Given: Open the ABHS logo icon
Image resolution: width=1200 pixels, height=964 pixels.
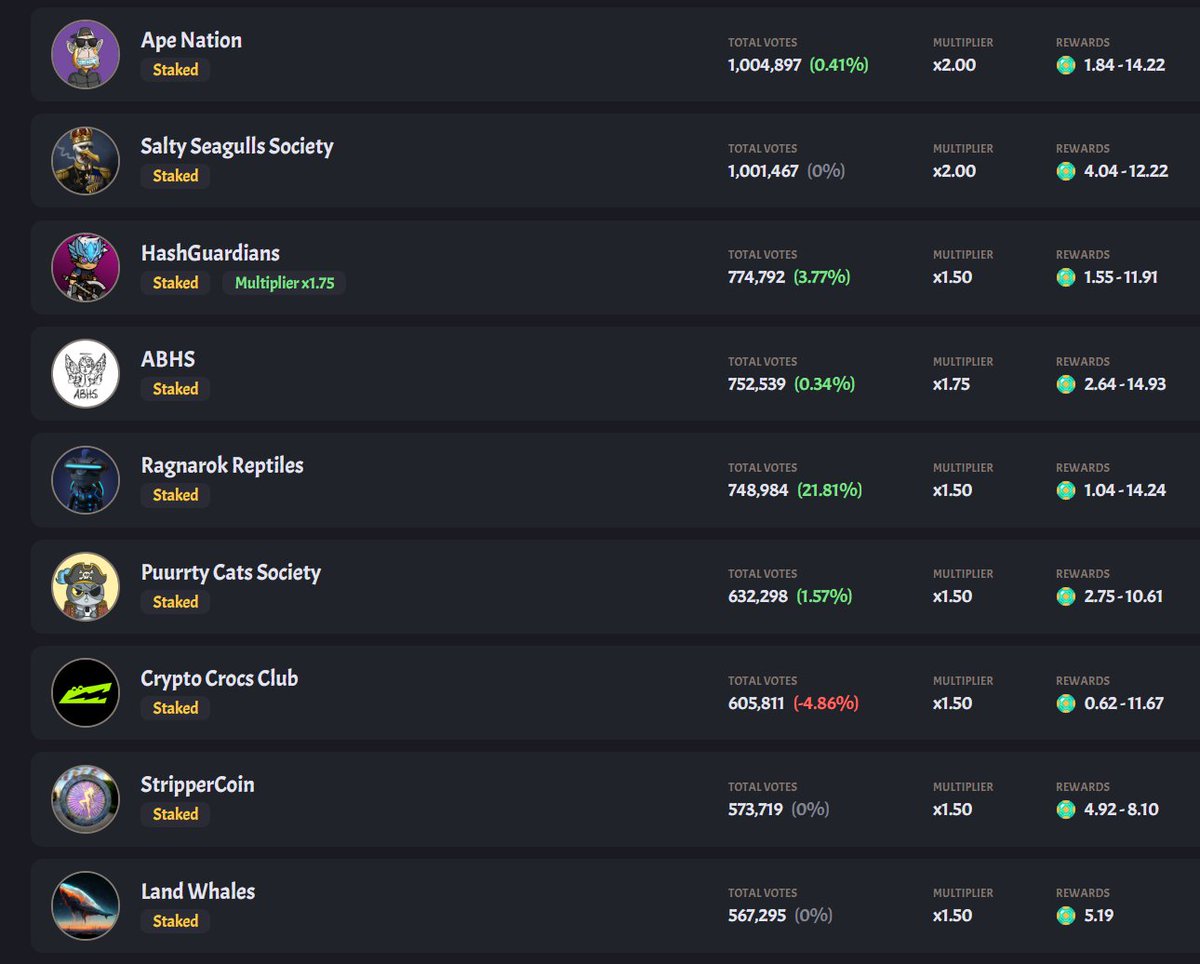Looking at the screenshot, I should 85,373.
